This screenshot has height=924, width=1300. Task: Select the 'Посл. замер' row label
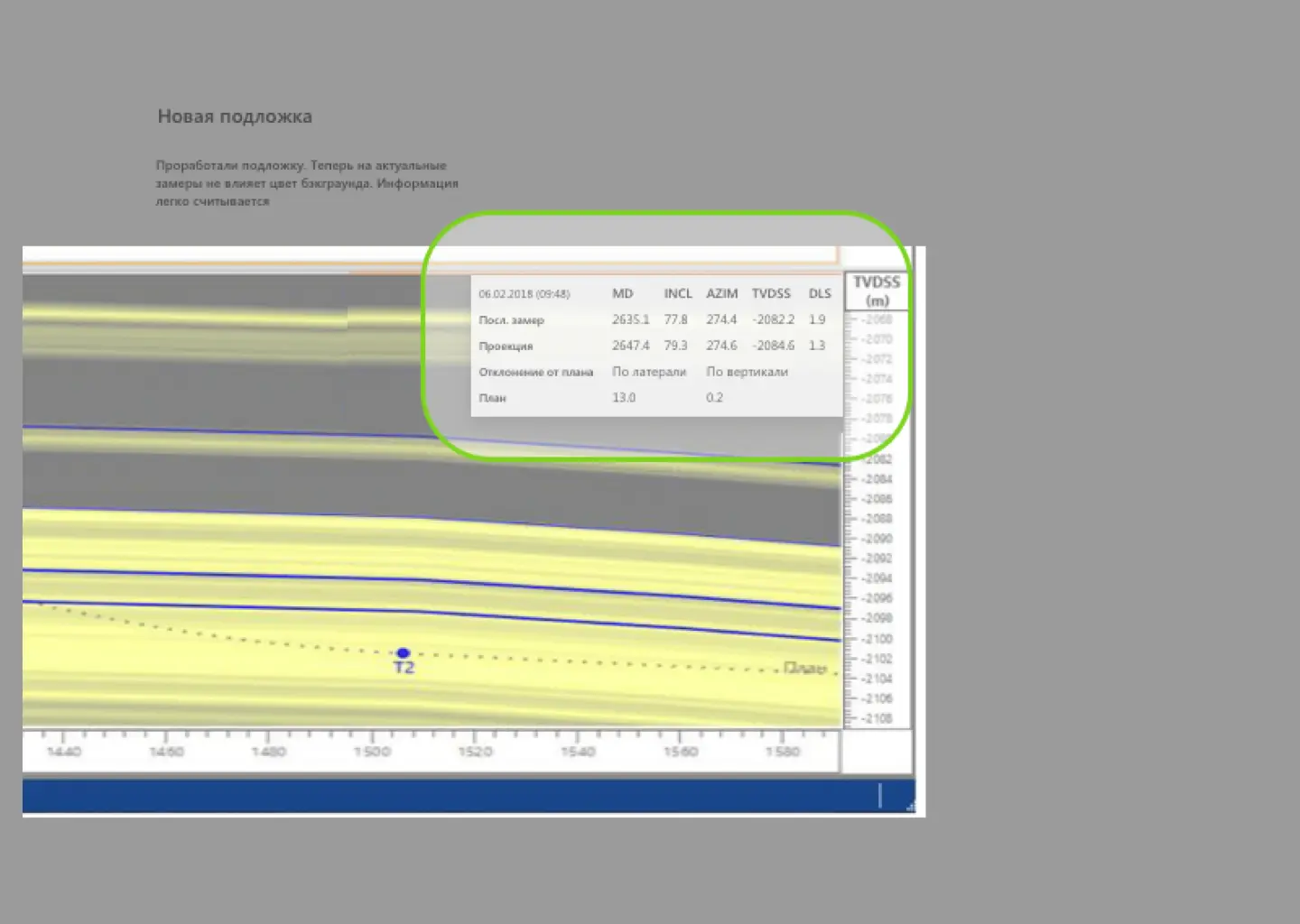512,320
